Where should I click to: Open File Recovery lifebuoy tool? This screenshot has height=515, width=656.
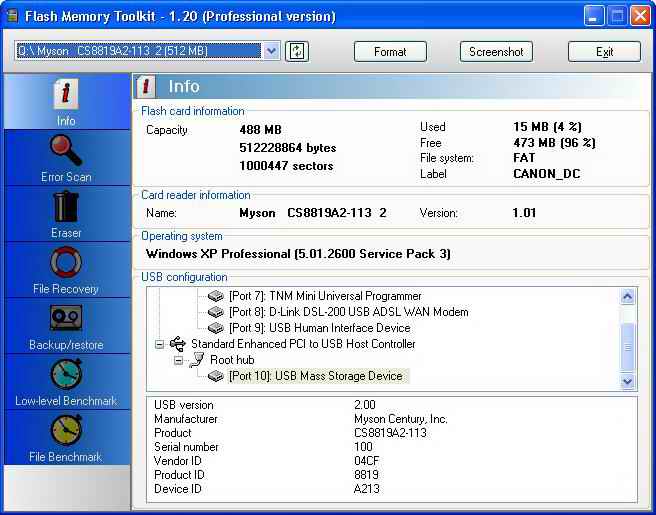coord(66,270)
